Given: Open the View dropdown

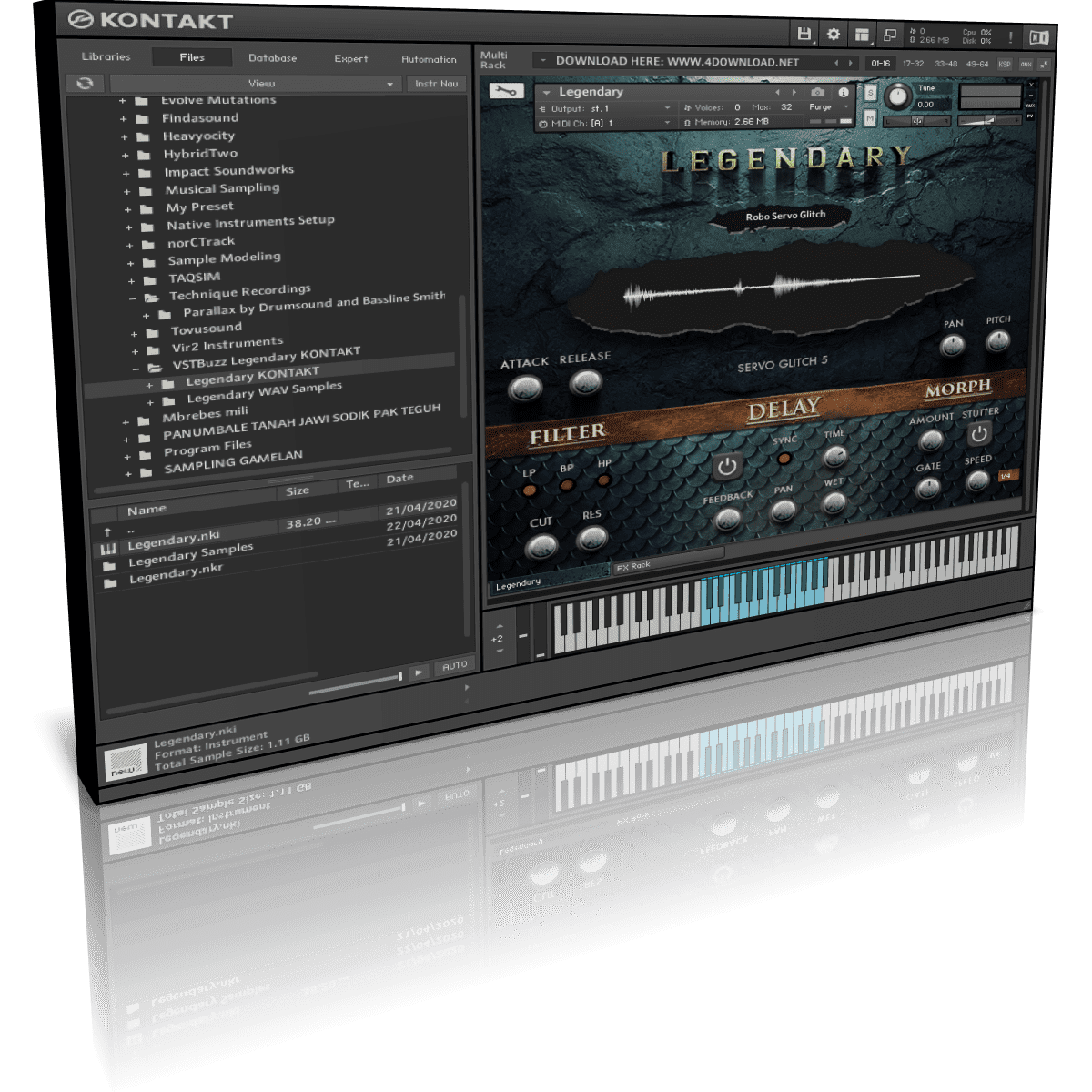Looking at the screenshot, I should coord(255,83).
